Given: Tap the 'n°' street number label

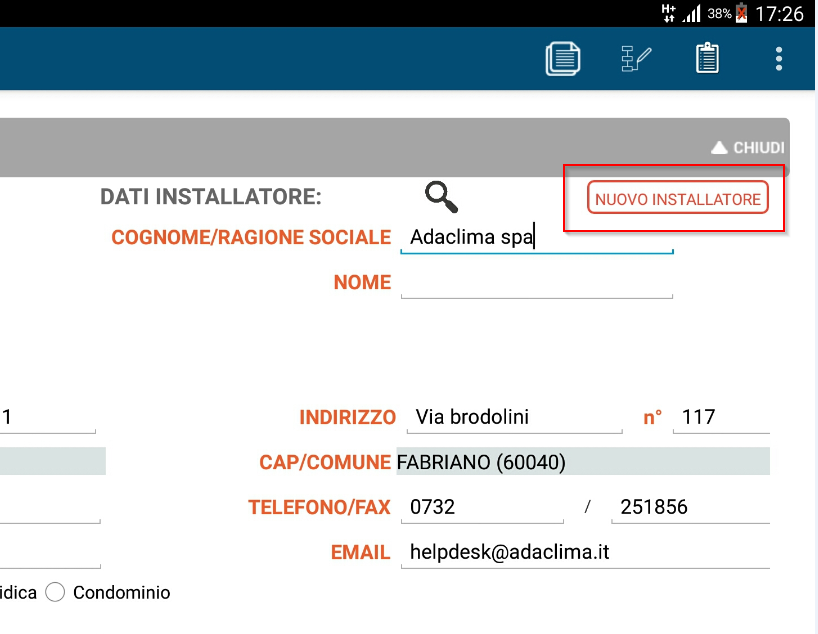Looking at the screenshot, I should [x=653, y=417].
